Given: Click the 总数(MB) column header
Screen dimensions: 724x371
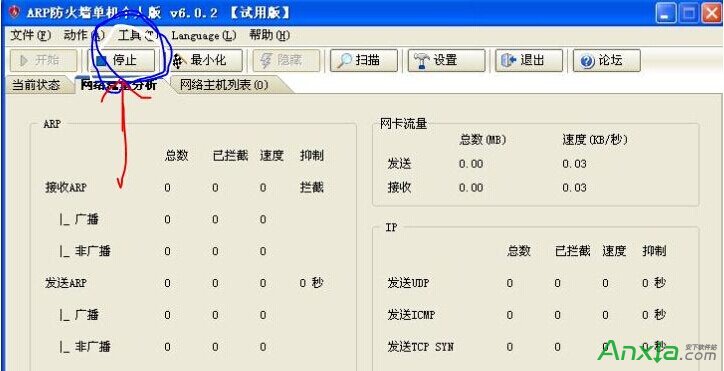Looking at the screenshot, I should click(483, 140).
